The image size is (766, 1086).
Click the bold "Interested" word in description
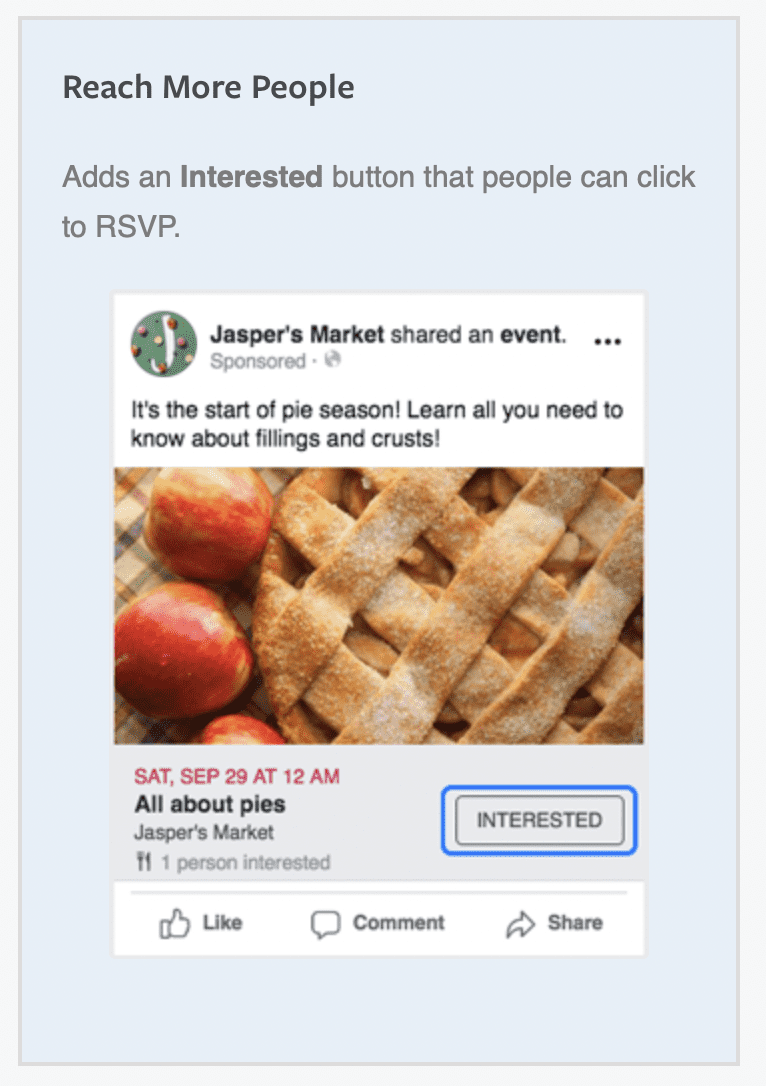[251, 178]
